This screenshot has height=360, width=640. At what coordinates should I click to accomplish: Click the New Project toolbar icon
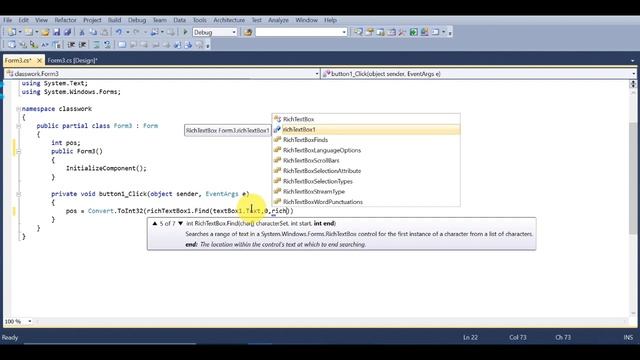tap(11, 32)
